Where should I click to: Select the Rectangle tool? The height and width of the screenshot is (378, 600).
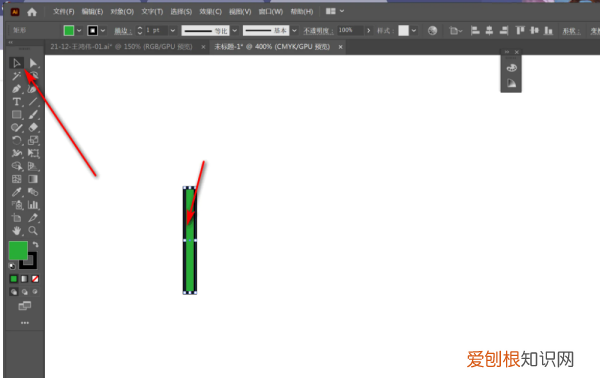pyautogui.click(x=16, y=114)
